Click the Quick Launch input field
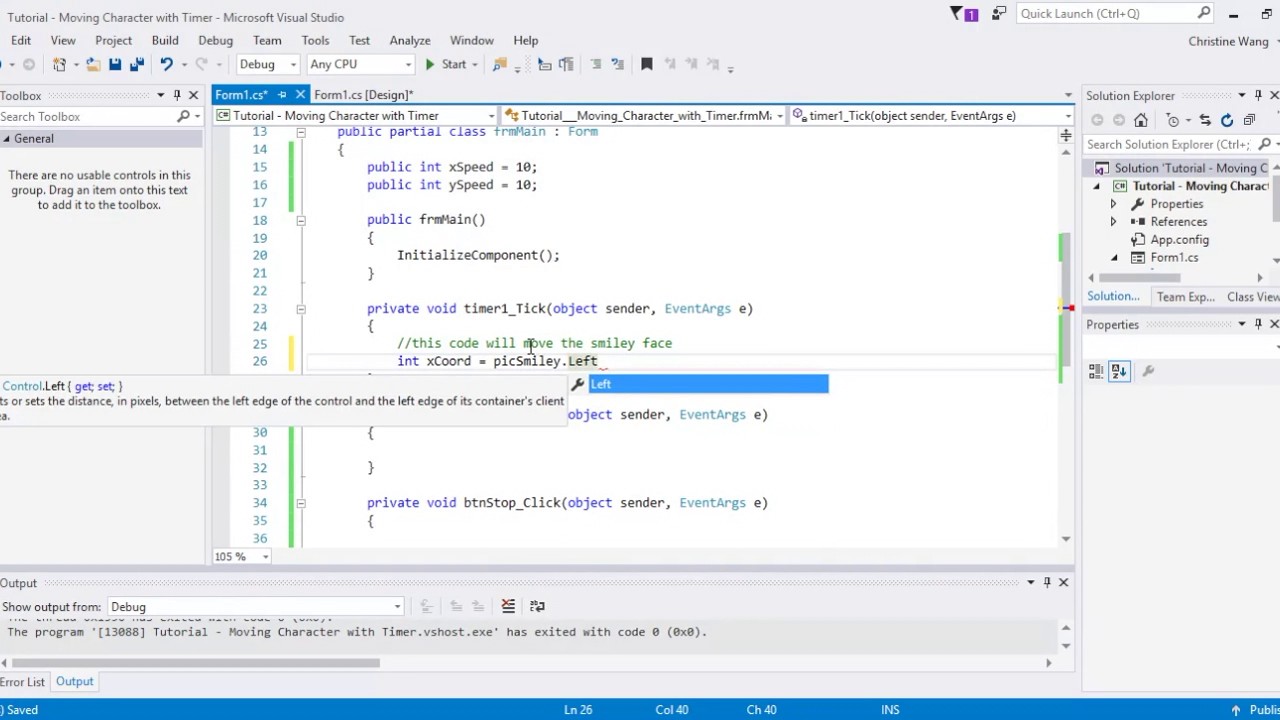 1105,14
